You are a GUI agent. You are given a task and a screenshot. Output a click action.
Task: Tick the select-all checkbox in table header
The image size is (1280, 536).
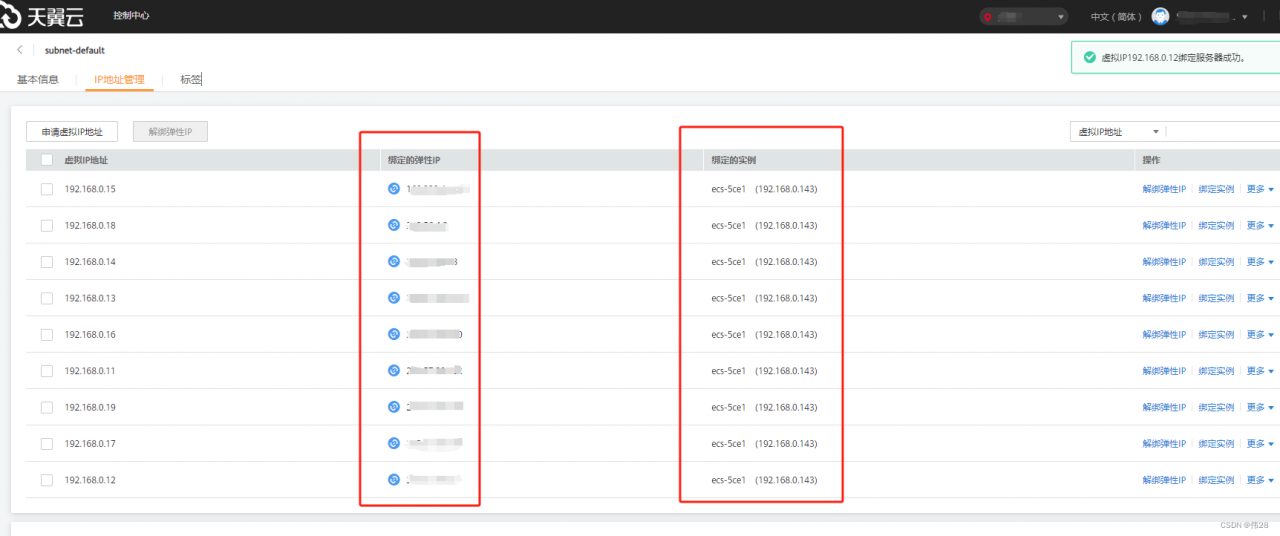[x=47, y=160]
